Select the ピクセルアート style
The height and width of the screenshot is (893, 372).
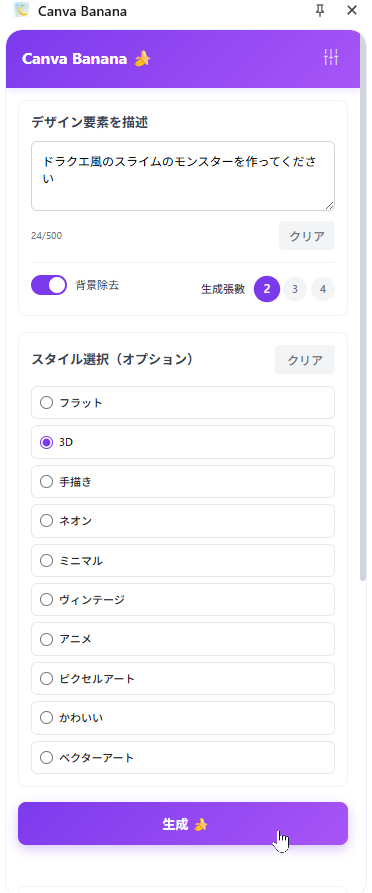(183, 679)
